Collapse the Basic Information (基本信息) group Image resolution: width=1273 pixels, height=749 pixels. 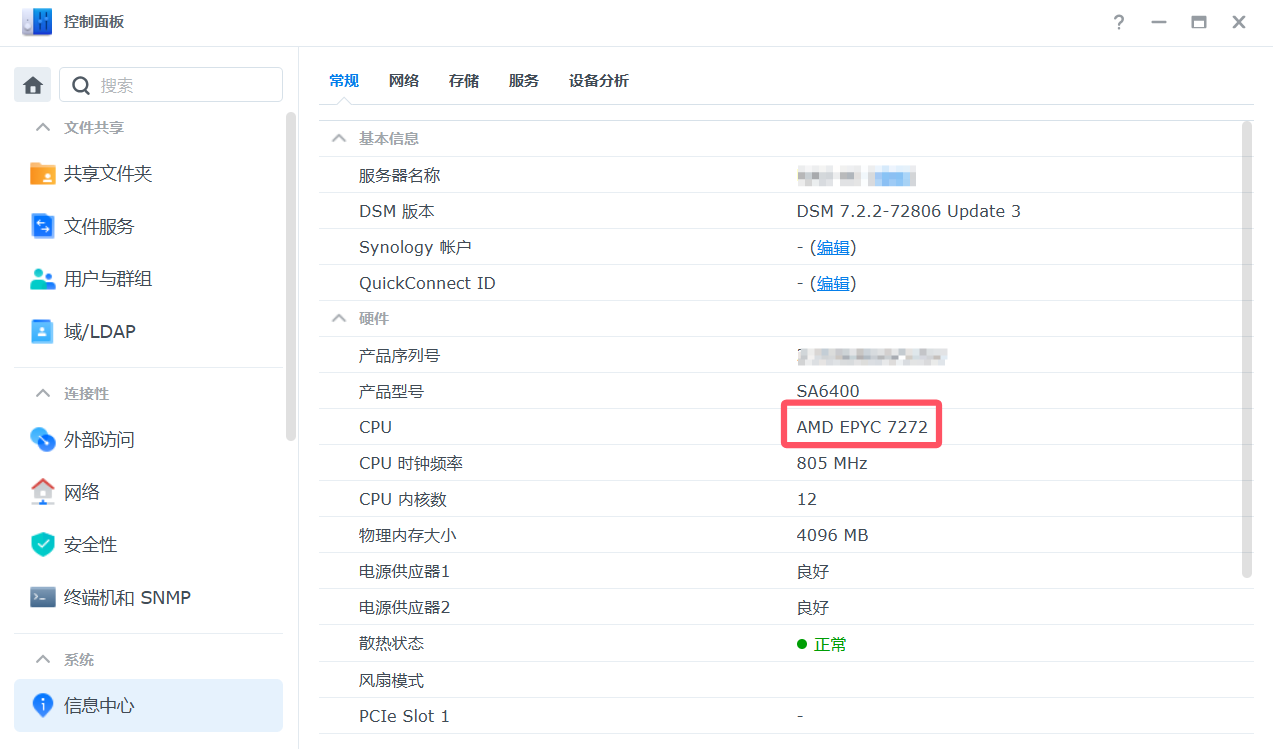pyautogui.click(x=339, y=139)
